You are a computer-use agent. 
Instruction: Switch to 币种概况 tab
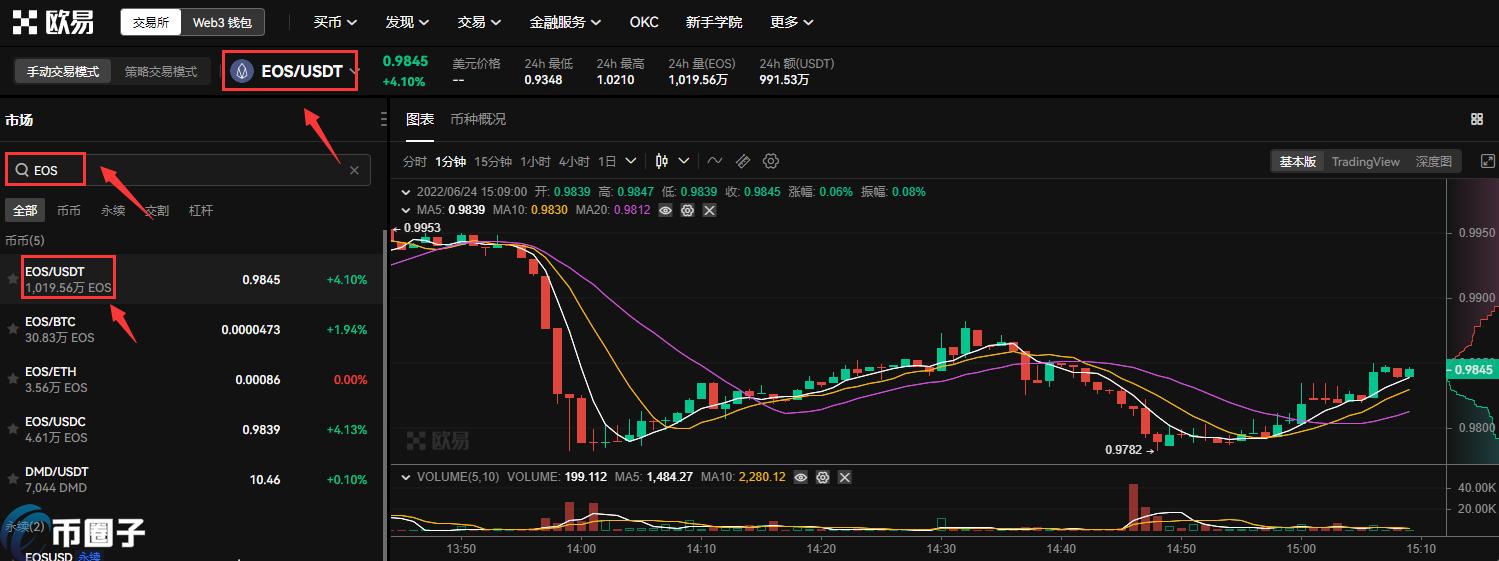(x=478, y=119)
